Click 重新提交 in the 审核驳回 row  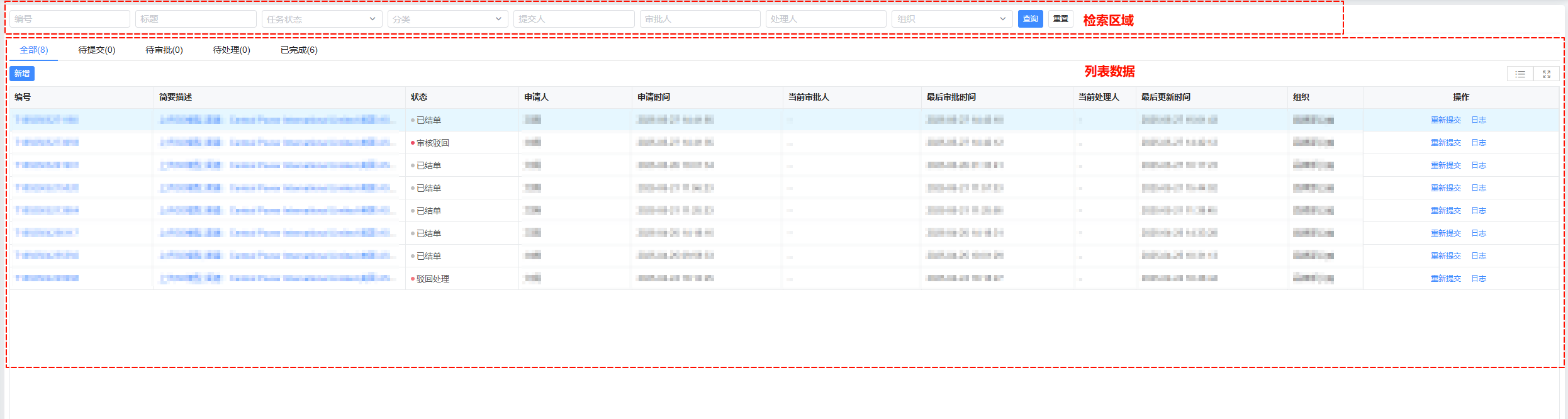[1445, 143]
